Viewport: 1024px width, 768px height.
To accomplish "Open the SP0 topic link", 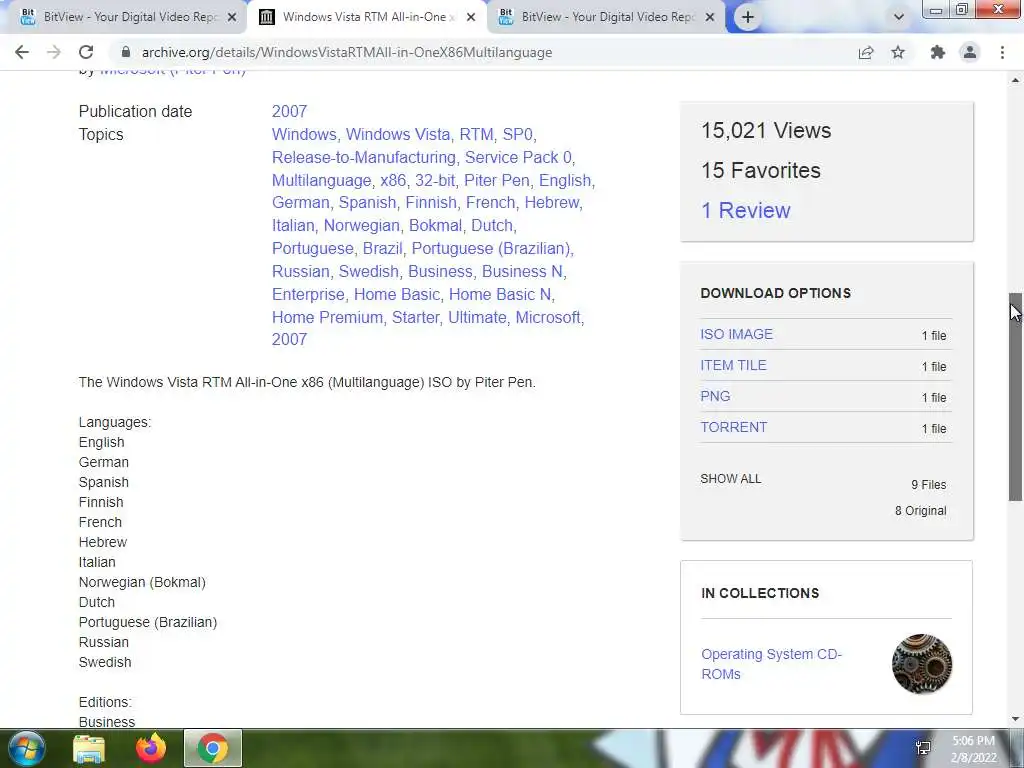I will coord(517,135).
